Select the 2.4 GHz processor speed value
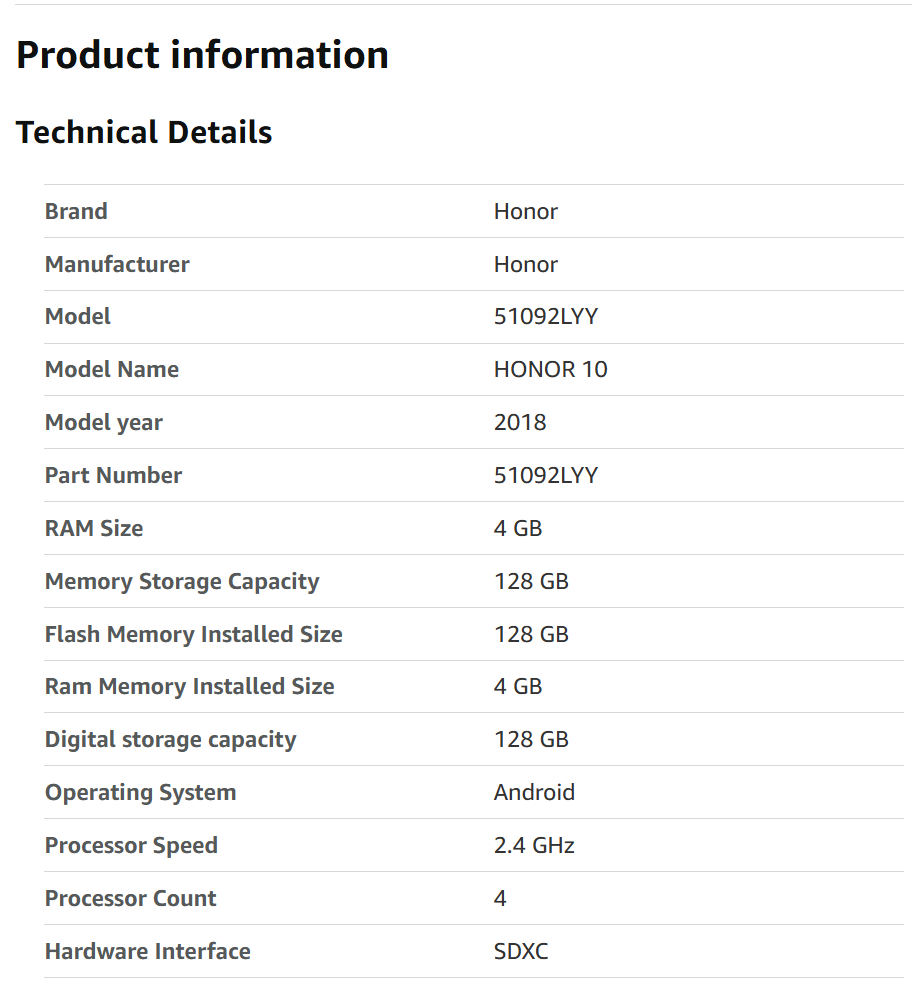 pos(534,845)
